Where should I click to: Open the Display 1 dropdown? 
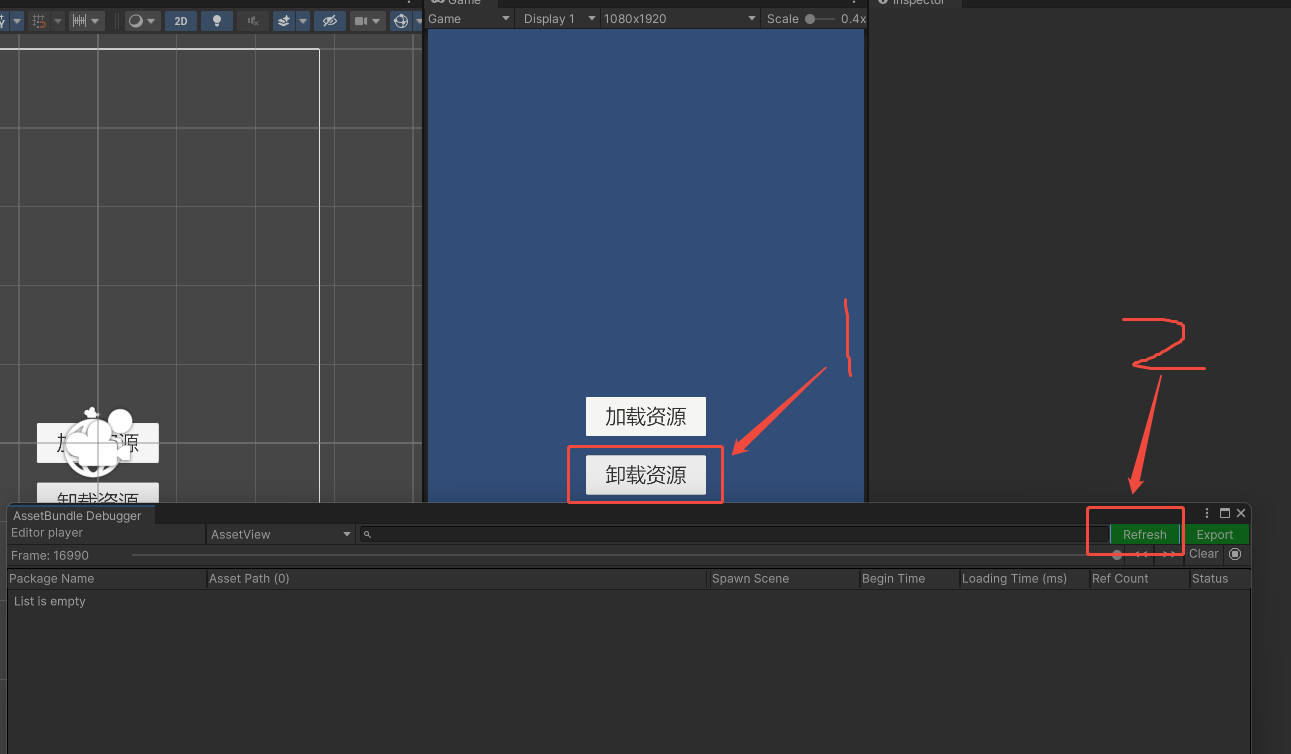point(558,19)
